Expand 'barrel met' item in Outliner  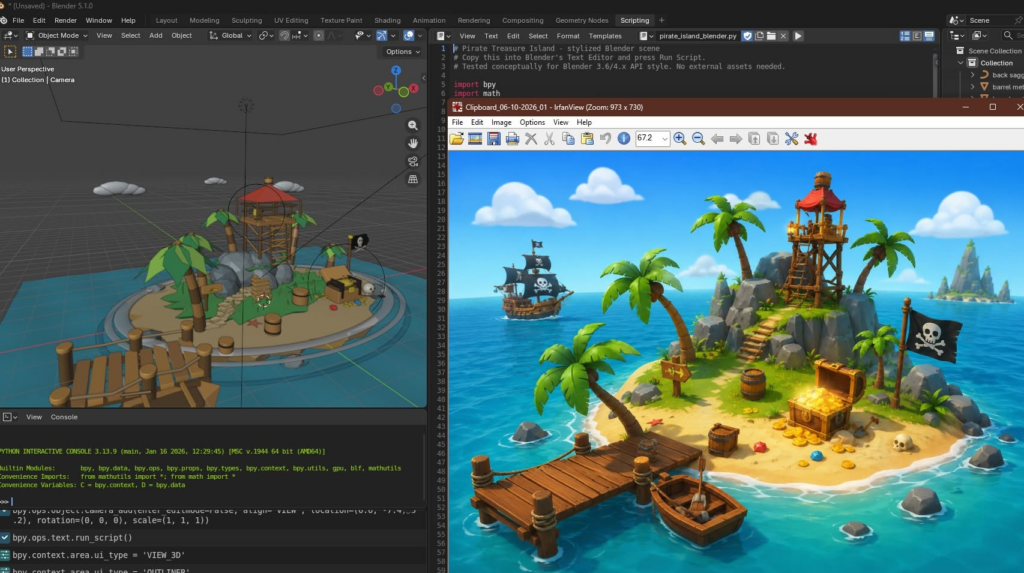click(972, 87)
